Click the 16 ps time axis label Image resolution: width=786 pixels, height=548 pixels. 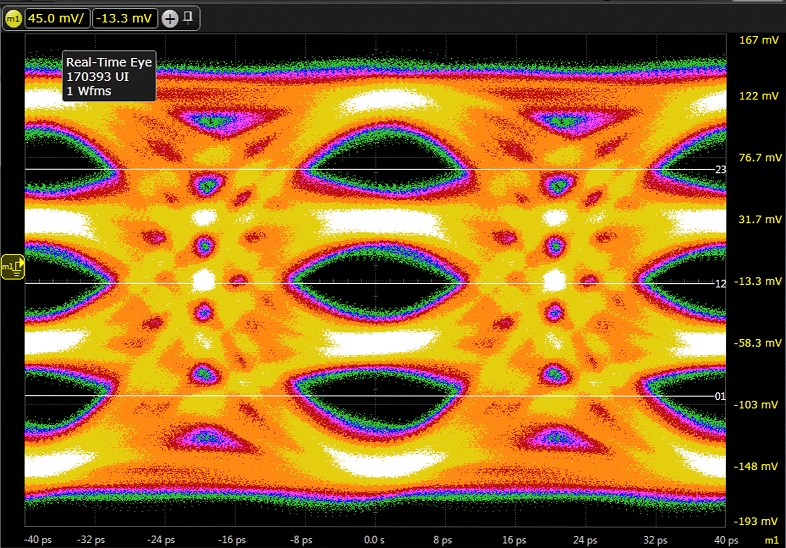(x=515, y=540)
